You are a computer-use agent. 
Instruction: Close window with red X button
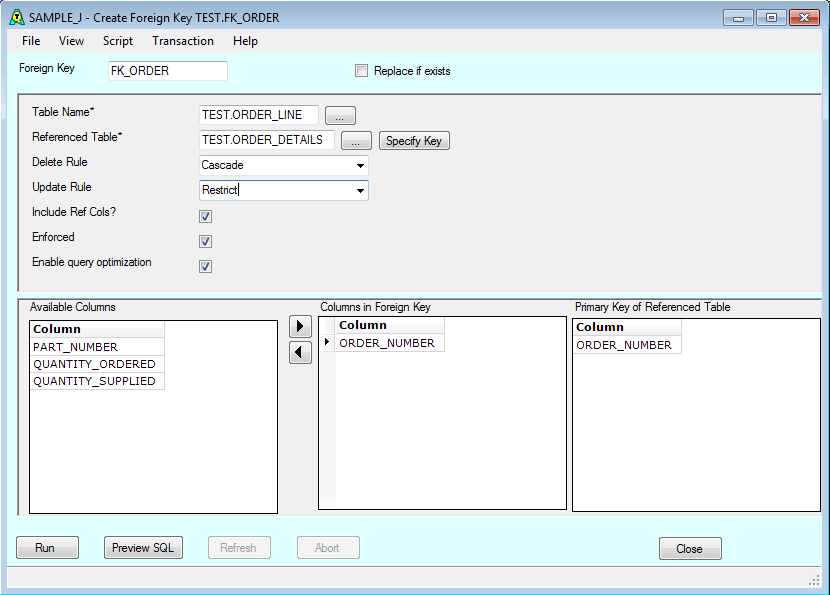point(804,18)
